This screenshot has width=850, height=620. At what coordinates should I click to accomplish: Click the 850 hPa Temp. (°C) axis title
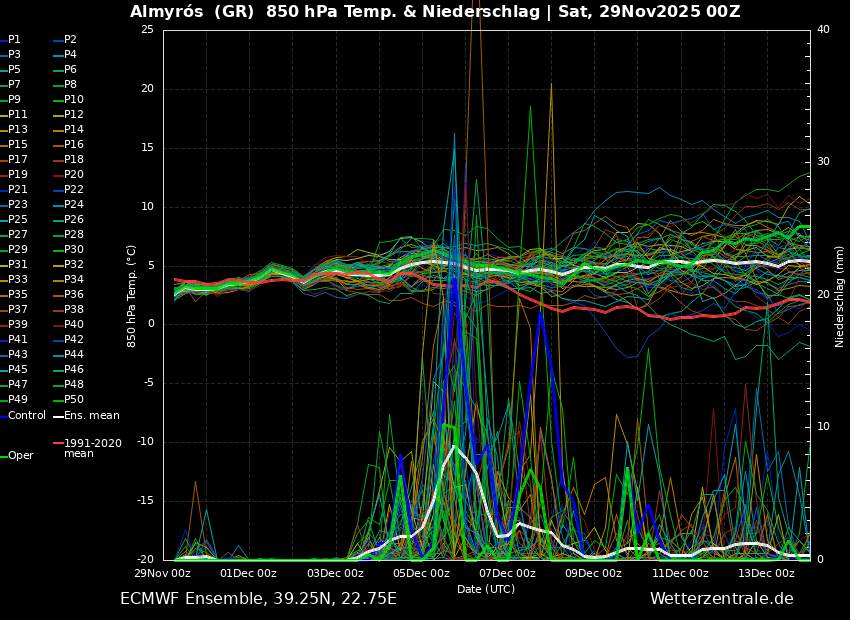coord(132,296)
